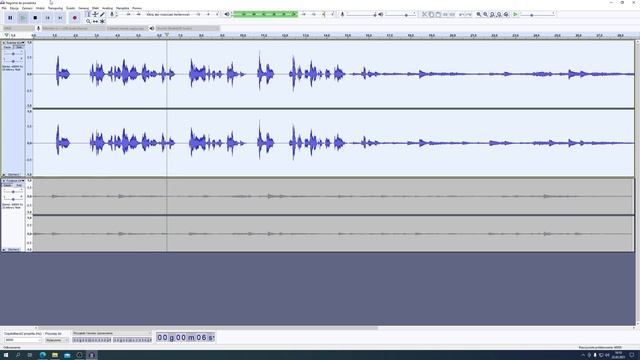The width and height of the screenshot is (640, 360).
Task: Click the Silence audio icon
Action: (x=452, y=14)
